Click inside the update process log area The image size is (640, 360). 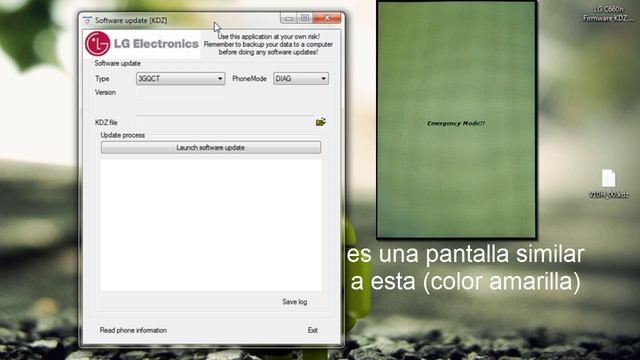pos(211,225)
